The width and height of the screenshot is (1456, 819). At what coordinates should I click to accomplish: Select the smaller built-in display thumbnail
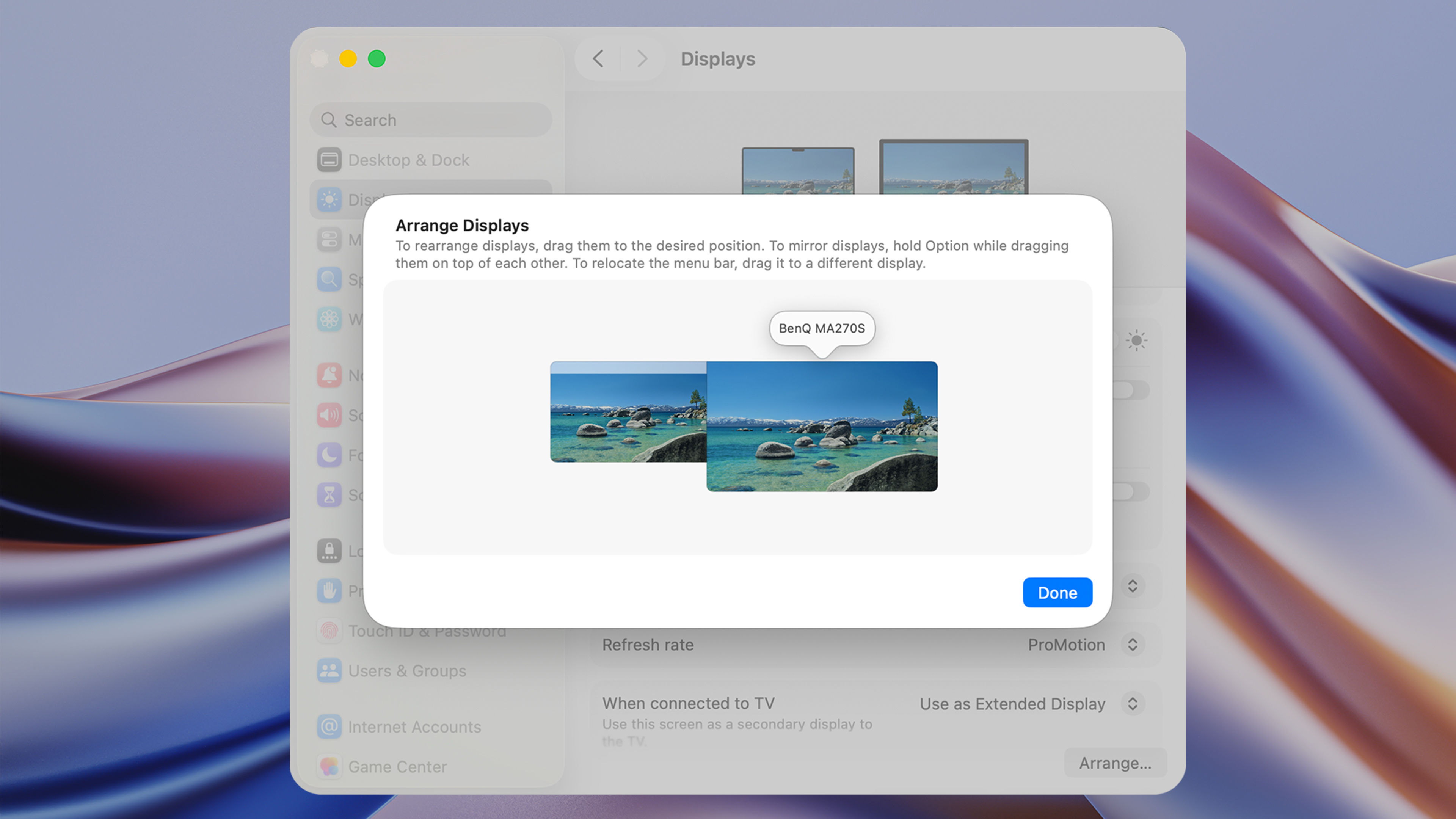[x=628, y=411]
